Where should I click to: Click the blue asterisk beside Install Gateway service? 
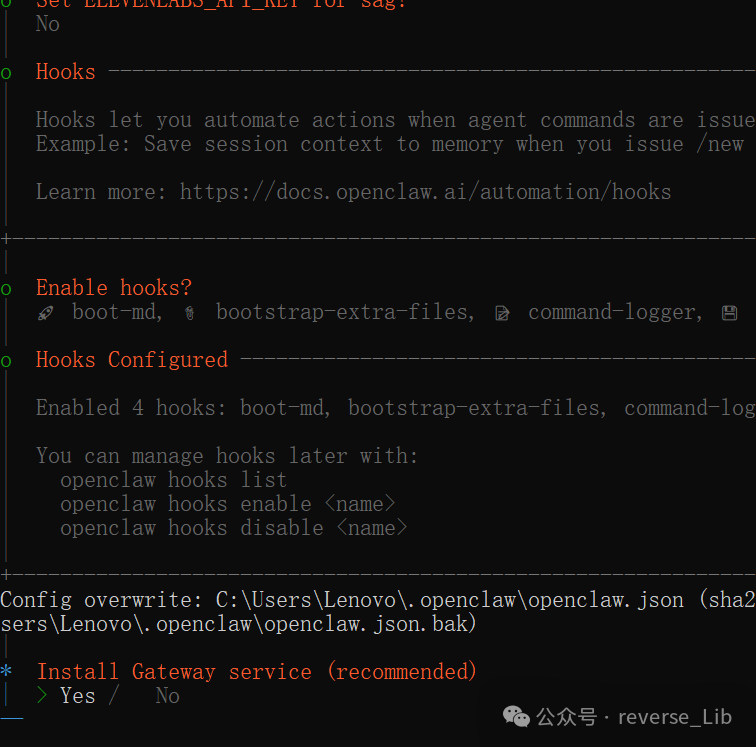(x=6, y=671)
